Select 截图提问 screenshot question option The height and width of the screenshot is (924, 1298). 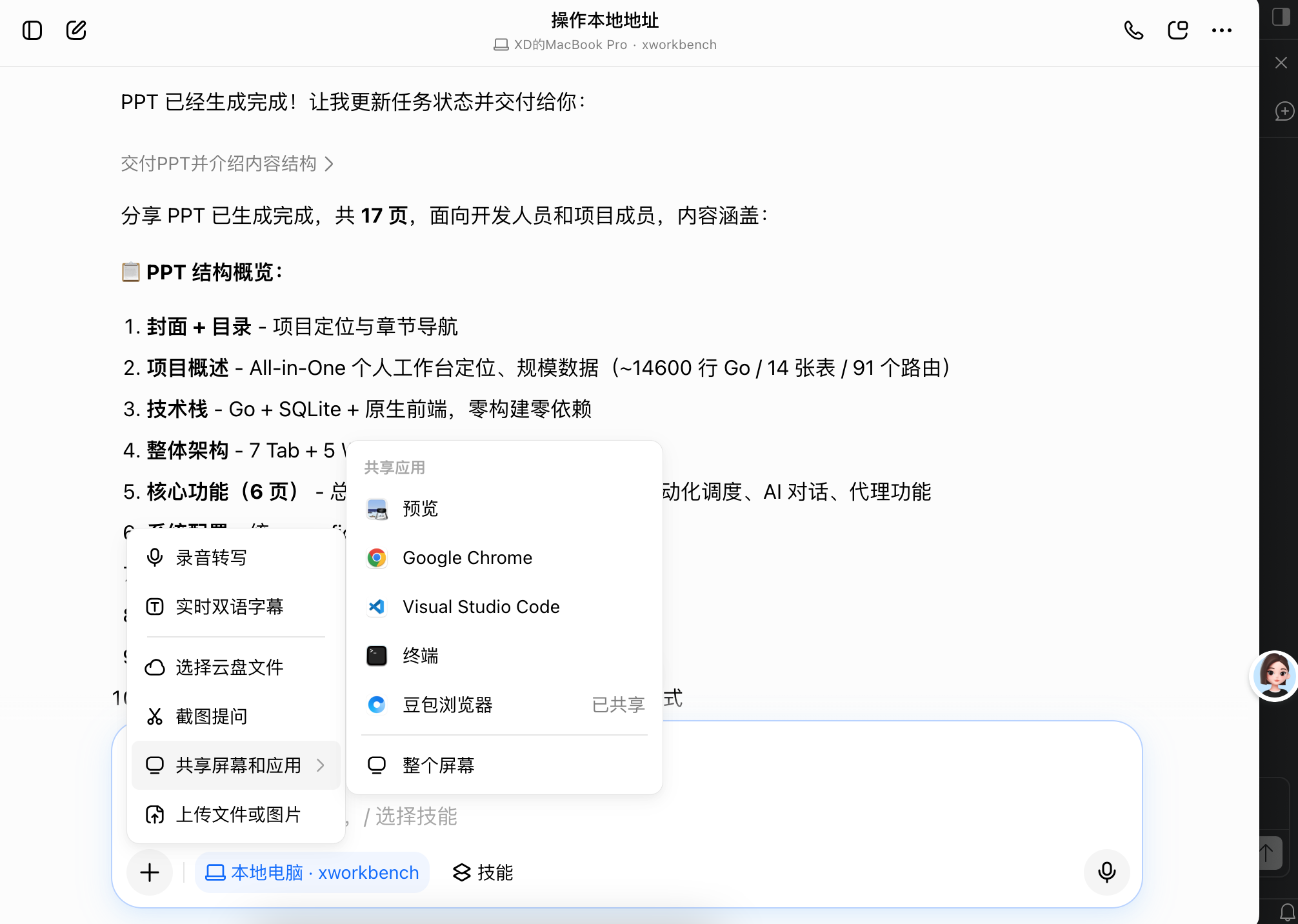click(236, 716)
